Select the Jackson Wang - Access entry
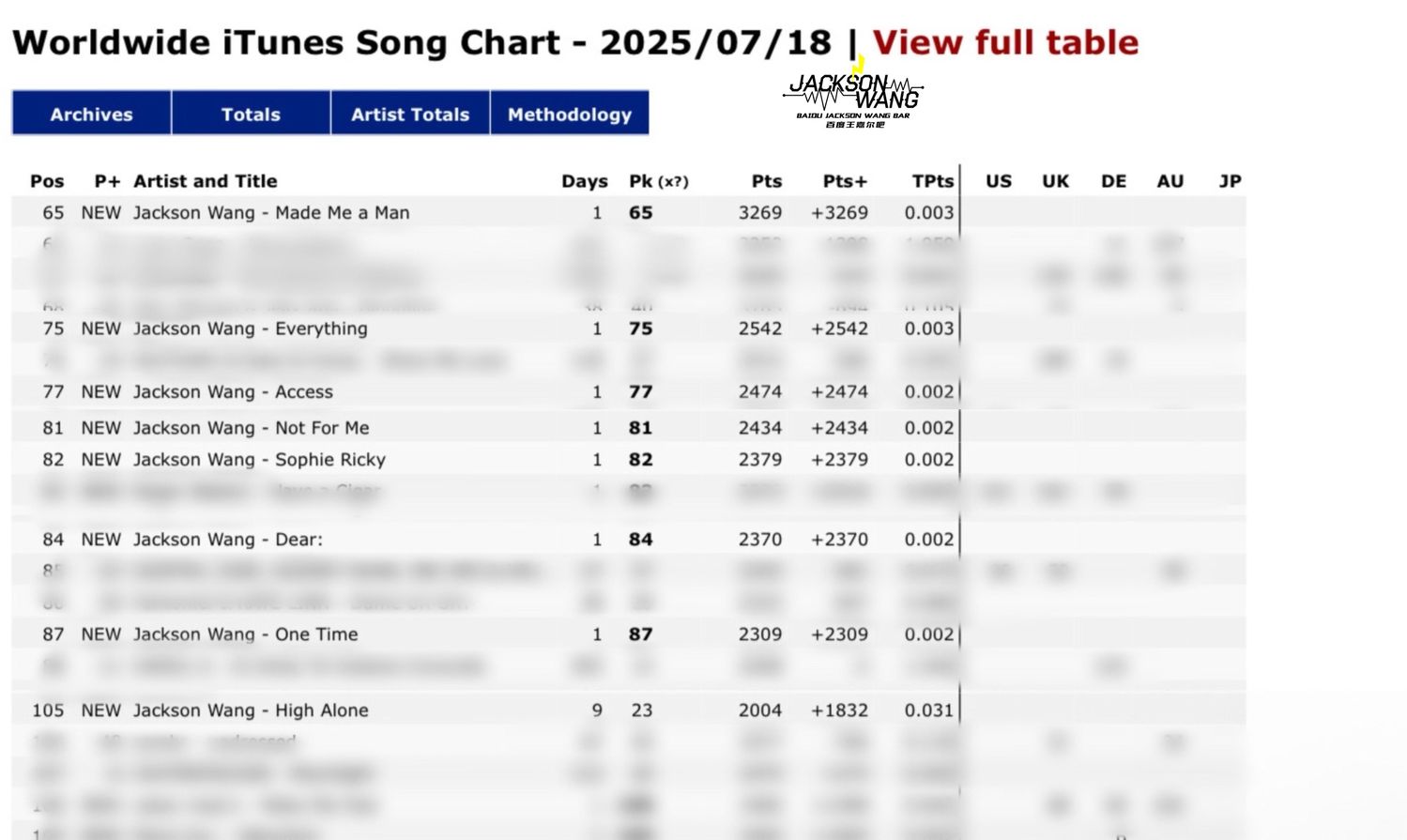1407x840 pixels. (x=629, y=391)
